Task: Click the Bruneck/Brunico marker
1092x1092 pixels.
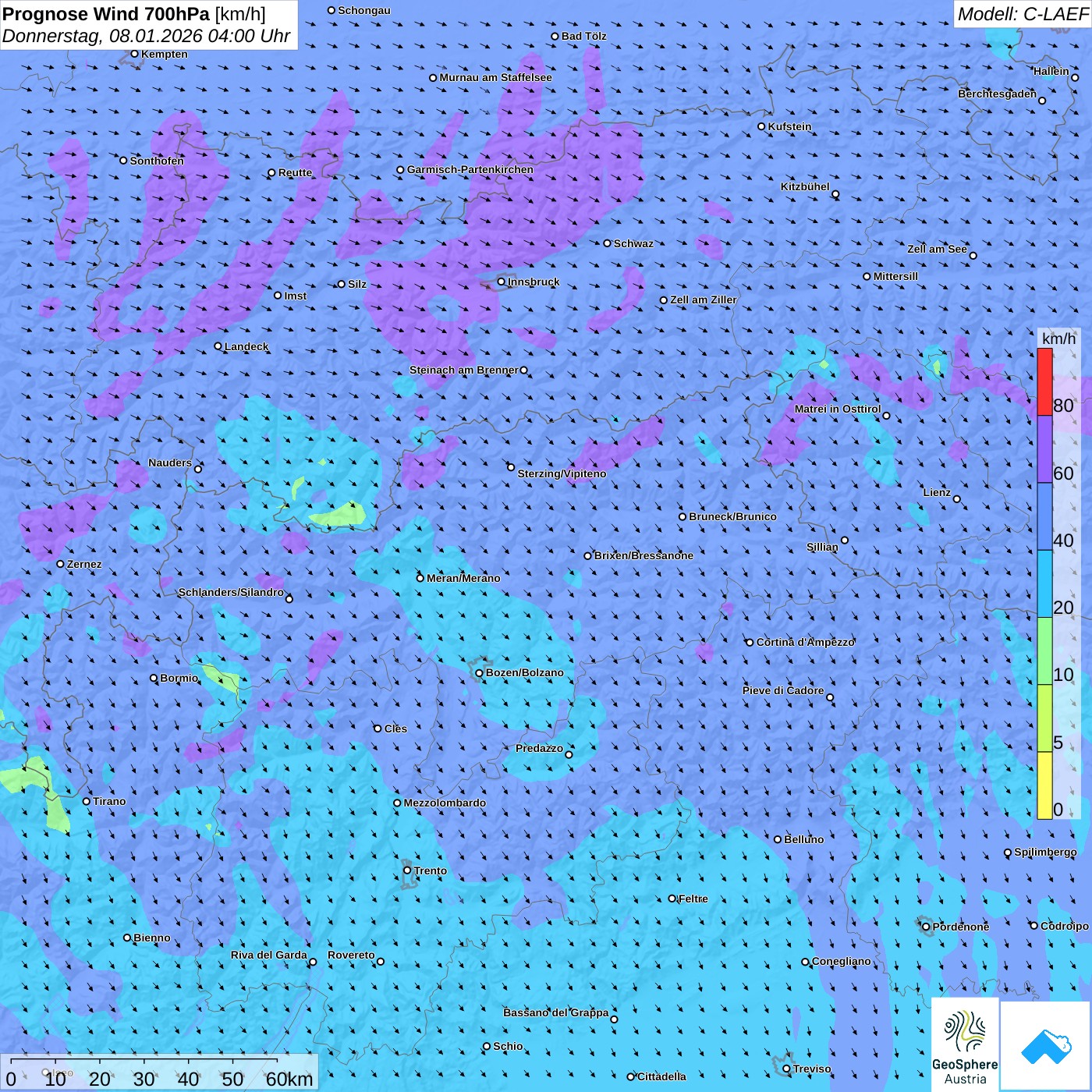Action: 682,516
